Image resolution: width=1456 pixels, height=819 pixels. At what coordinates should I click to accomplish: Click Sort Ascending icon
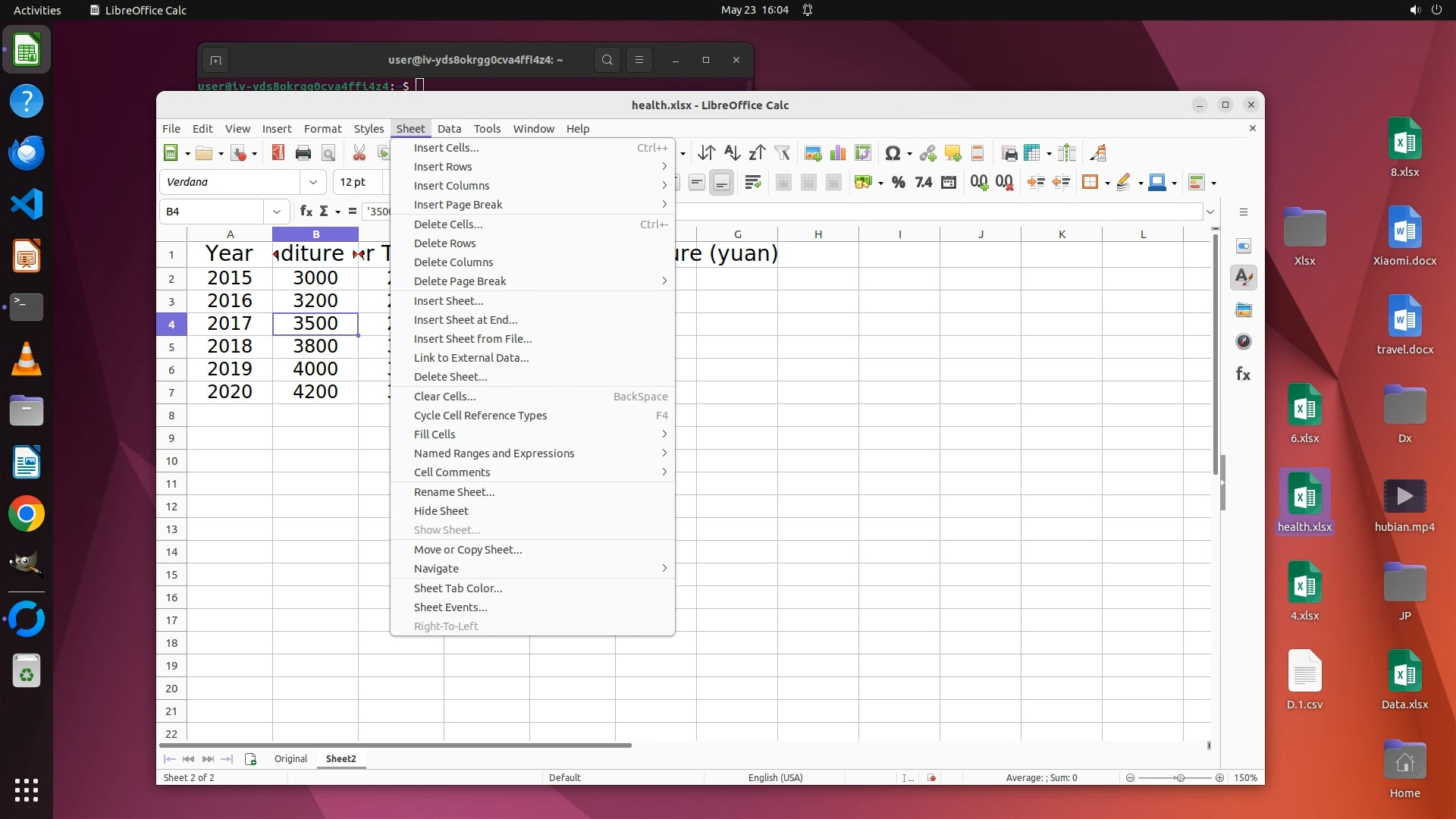[731, 153]
